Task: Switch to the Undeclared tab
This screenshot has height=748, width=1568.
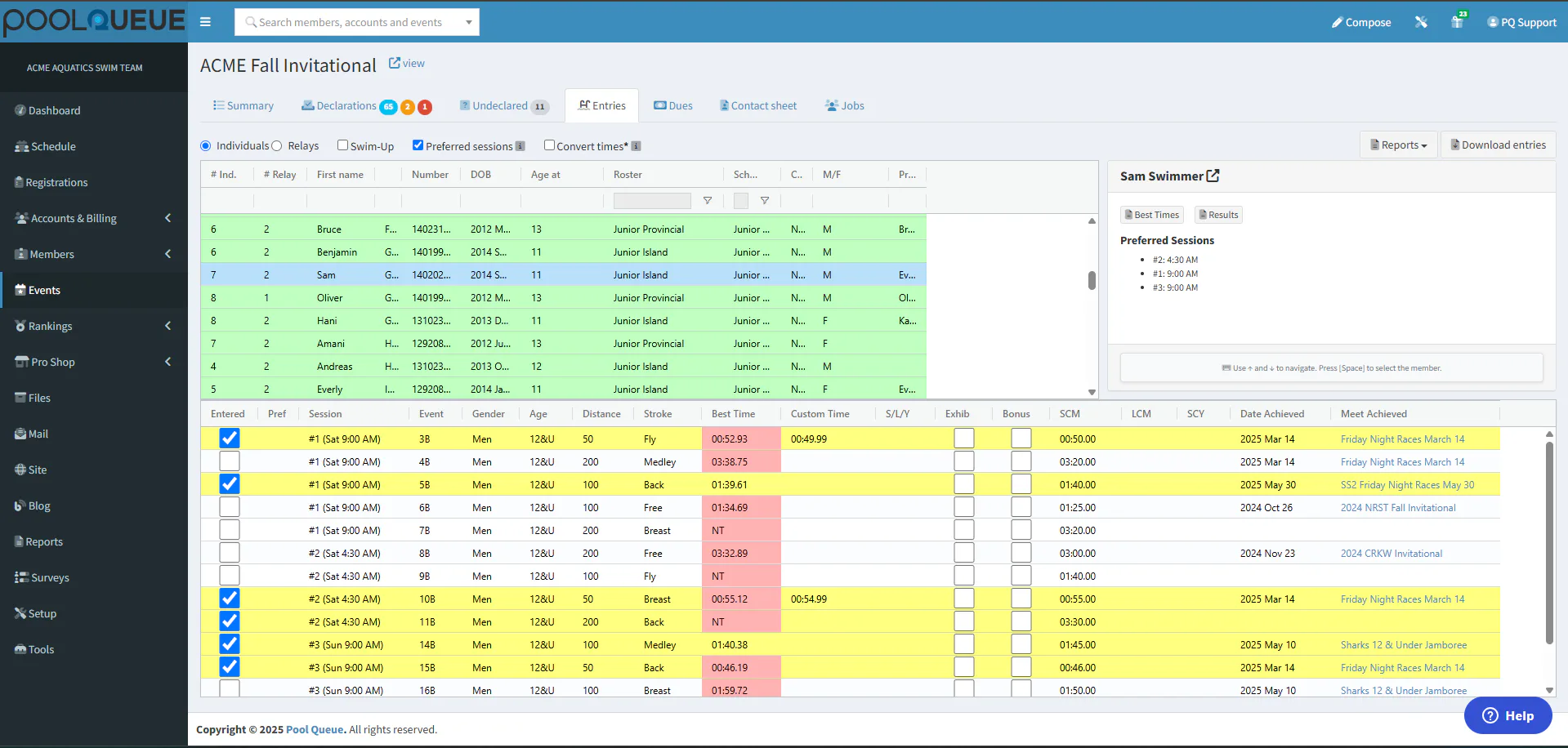Action: 504,106
